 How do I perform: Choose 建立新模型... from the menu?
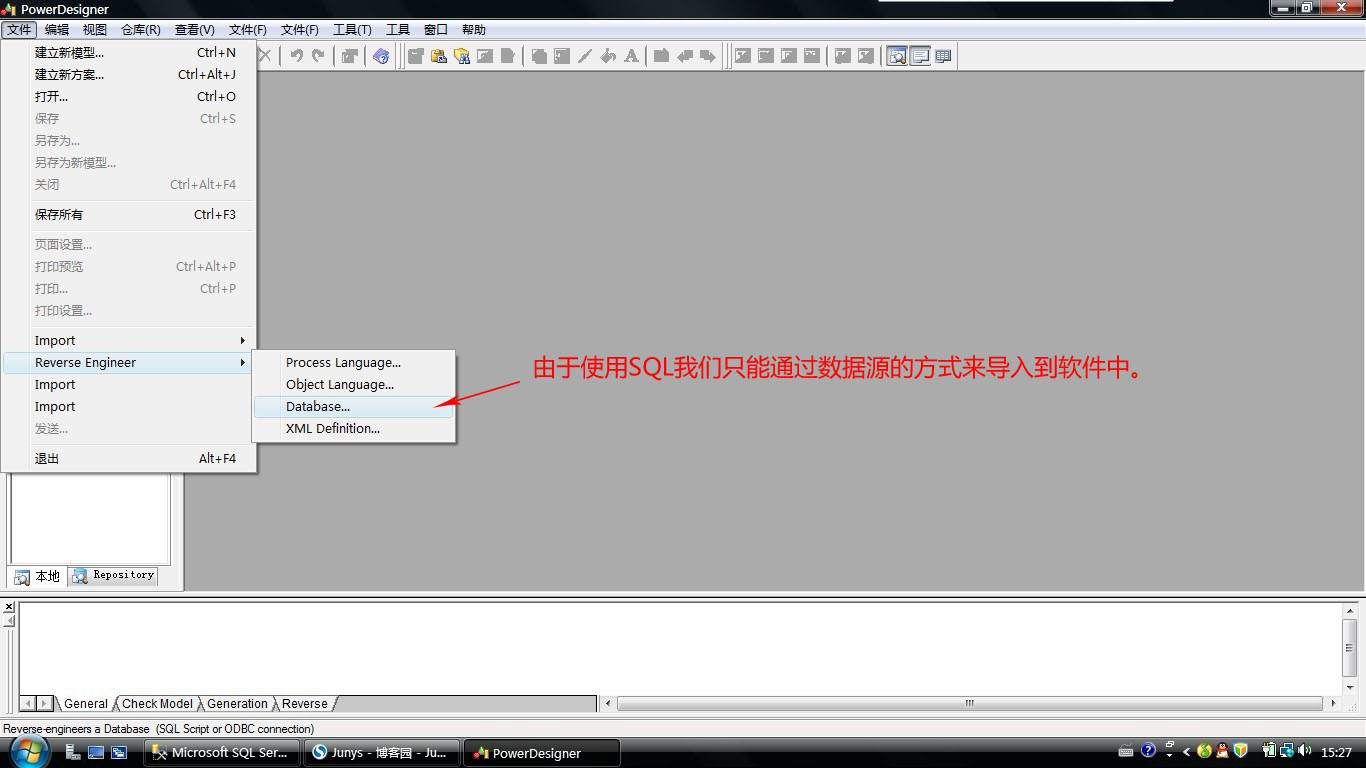point(127,52)
